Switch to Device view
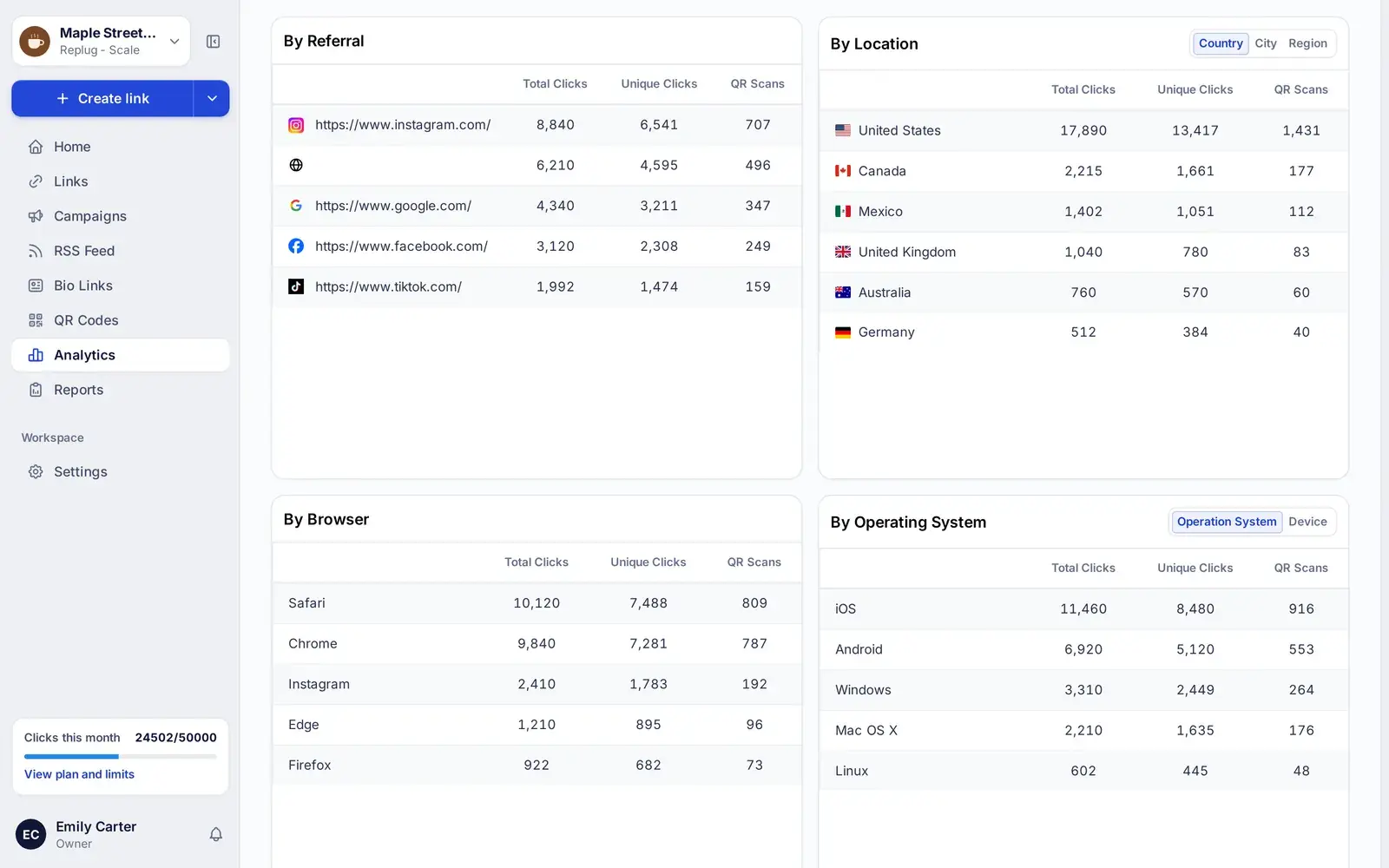 pyautogui.click(x=1307, y=522)
